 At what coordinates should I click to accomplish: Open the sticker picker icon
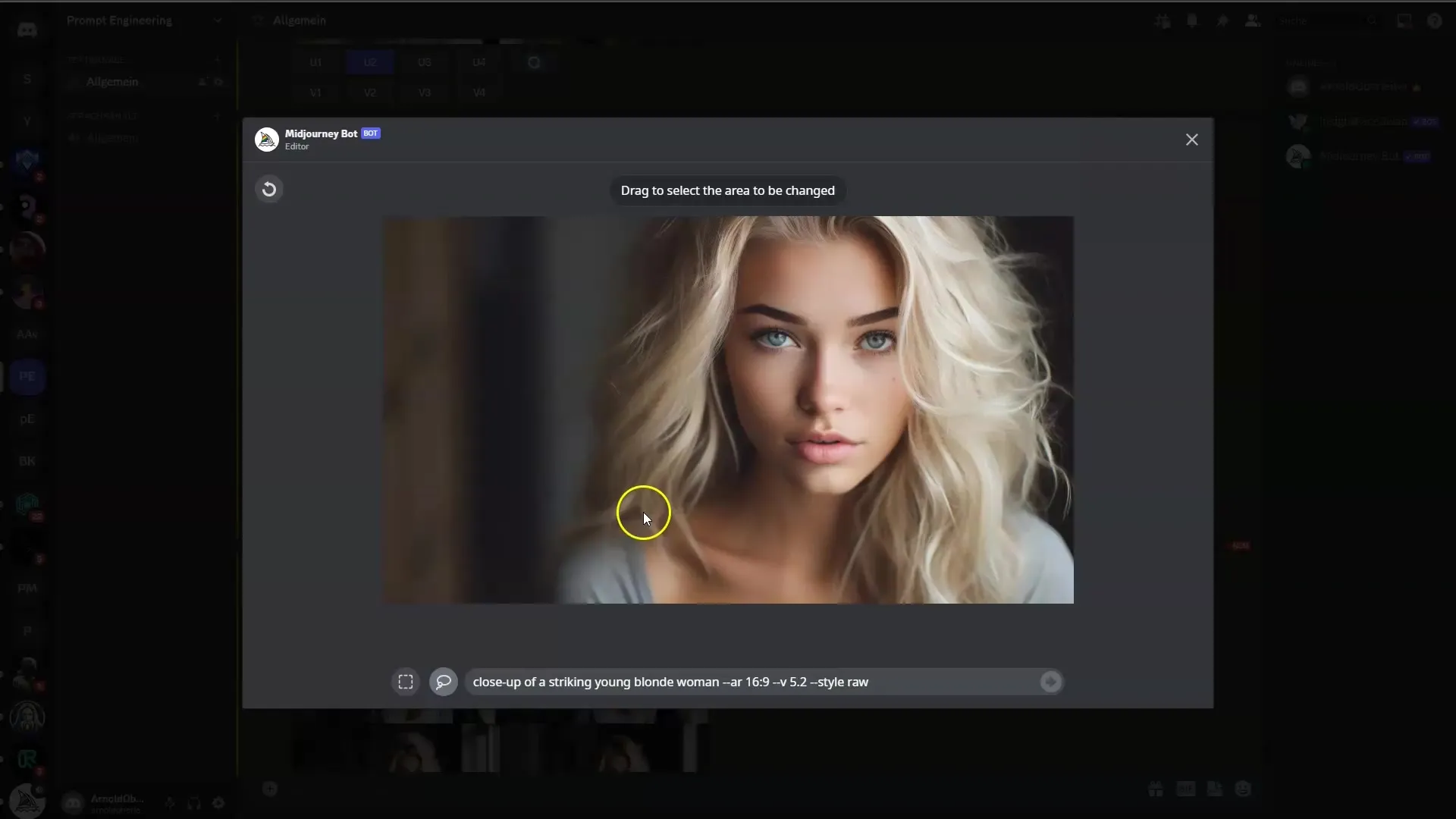coord(1214,789)
